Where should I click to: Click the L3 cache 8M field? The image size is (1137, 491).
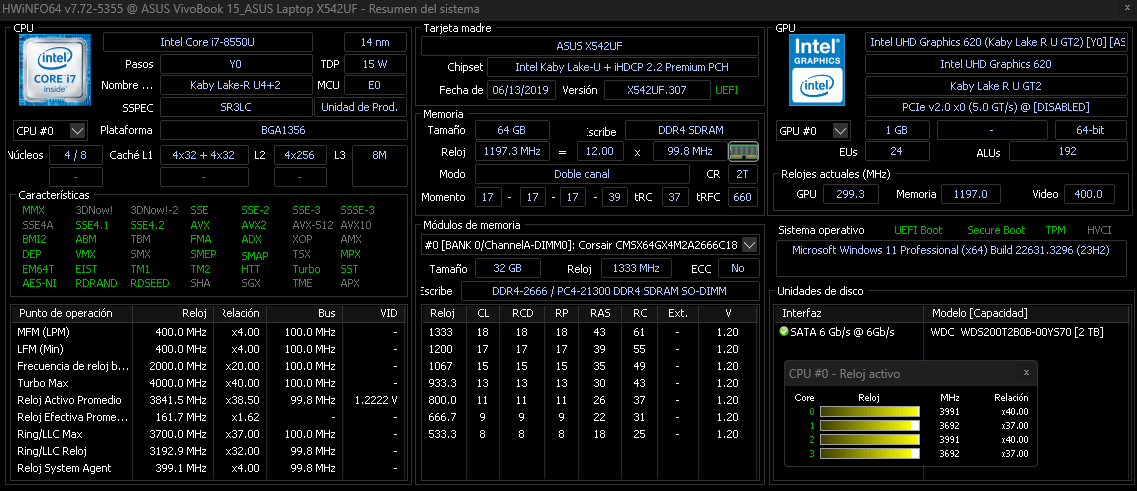[379, 165]
